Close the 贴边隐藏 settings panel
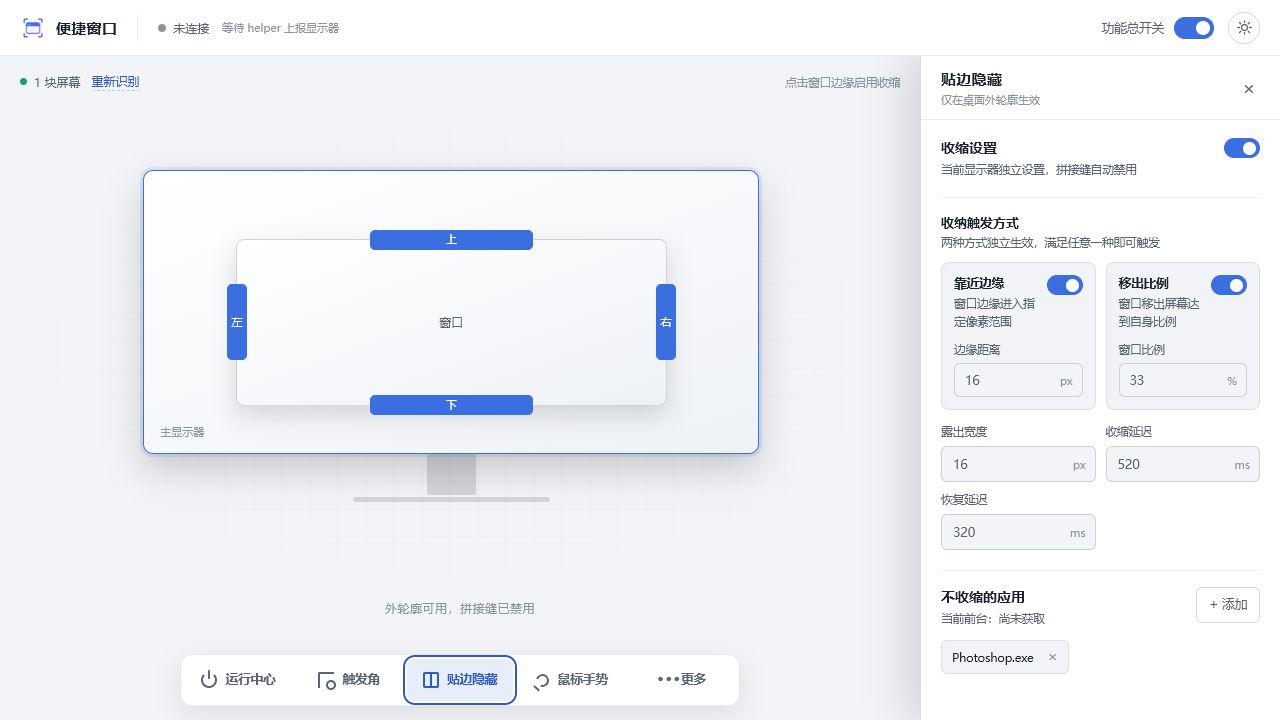The width and height of the screenshot is (1280, 720). 1248,89
